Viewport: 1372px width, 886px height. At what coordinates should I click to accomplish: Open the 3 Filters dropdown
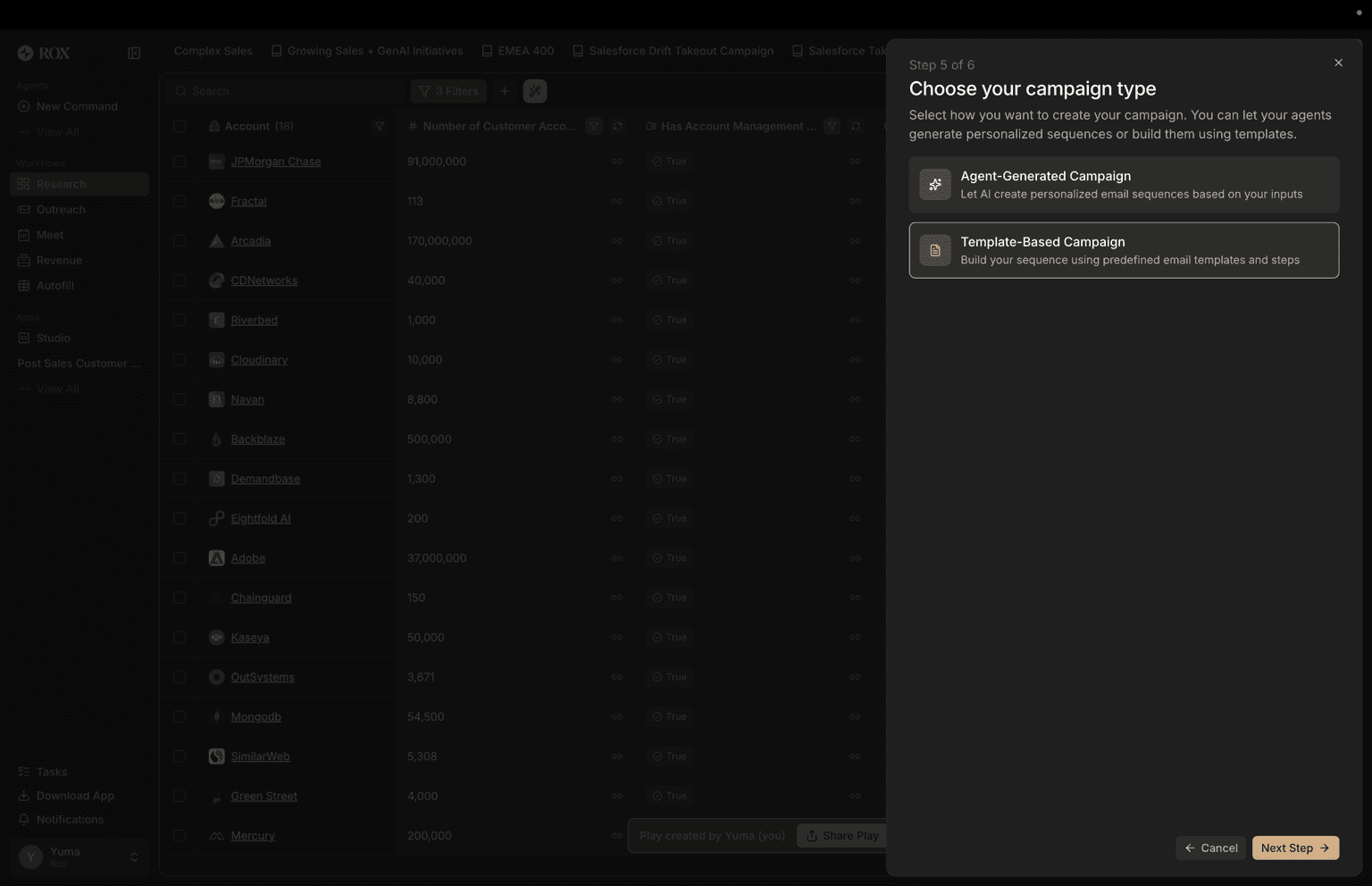click(x=448, y=90)
